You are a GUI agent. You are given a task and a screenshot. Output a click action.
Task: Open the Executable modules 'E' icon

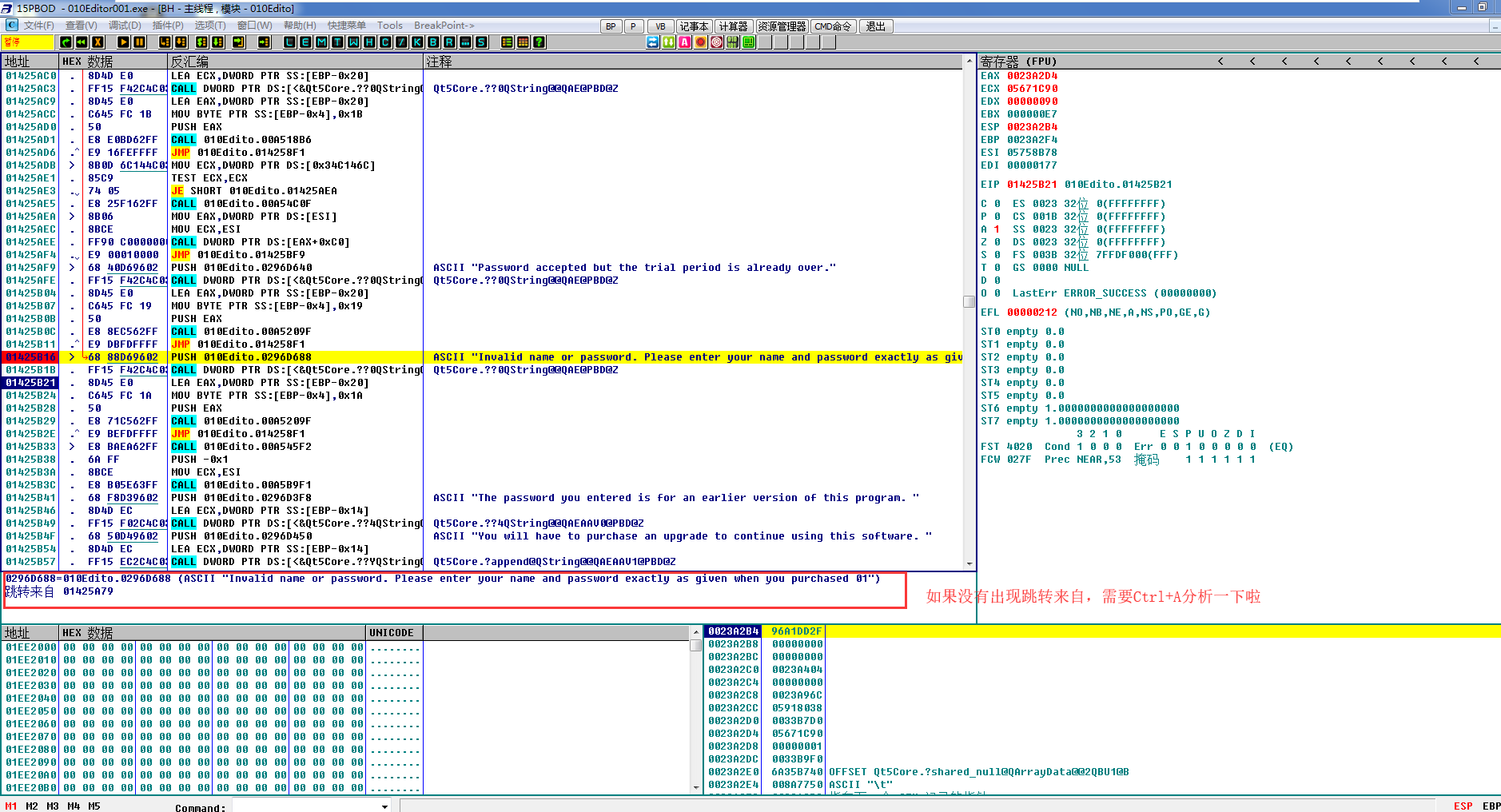[305, 42]
